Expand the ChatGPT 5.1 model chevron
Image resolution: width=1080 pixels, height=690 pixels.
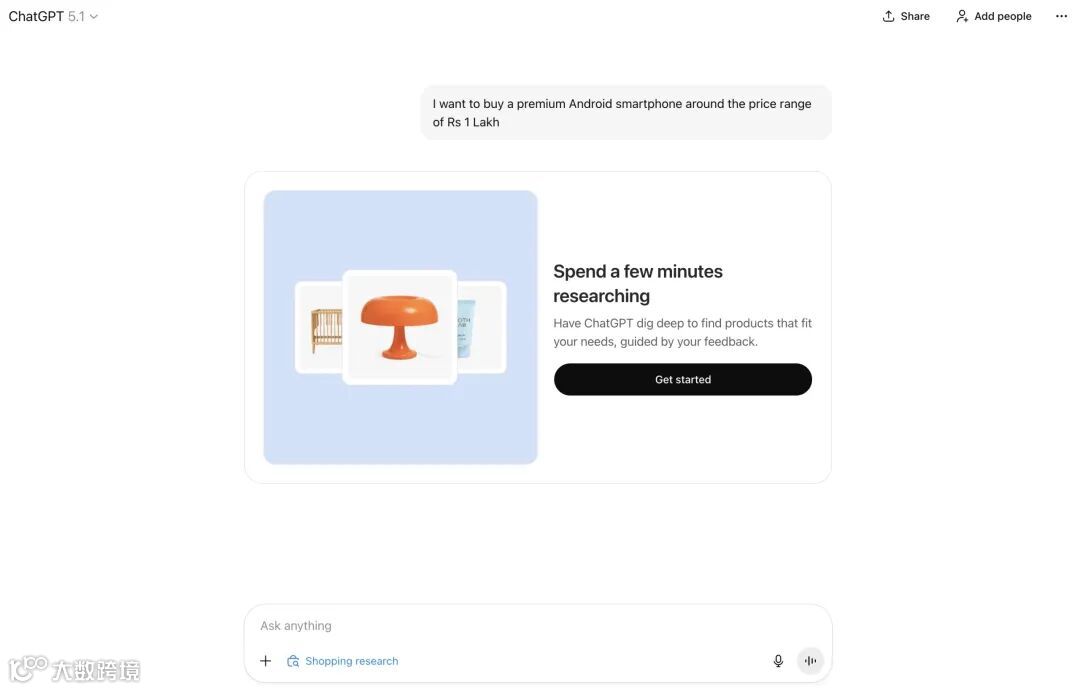tap(94, 17)
